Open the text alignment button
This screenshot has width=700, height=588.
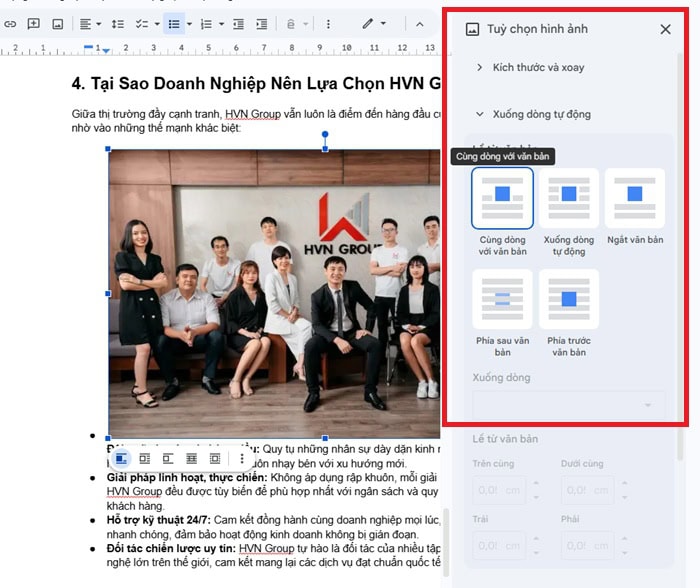click(85, 24)
